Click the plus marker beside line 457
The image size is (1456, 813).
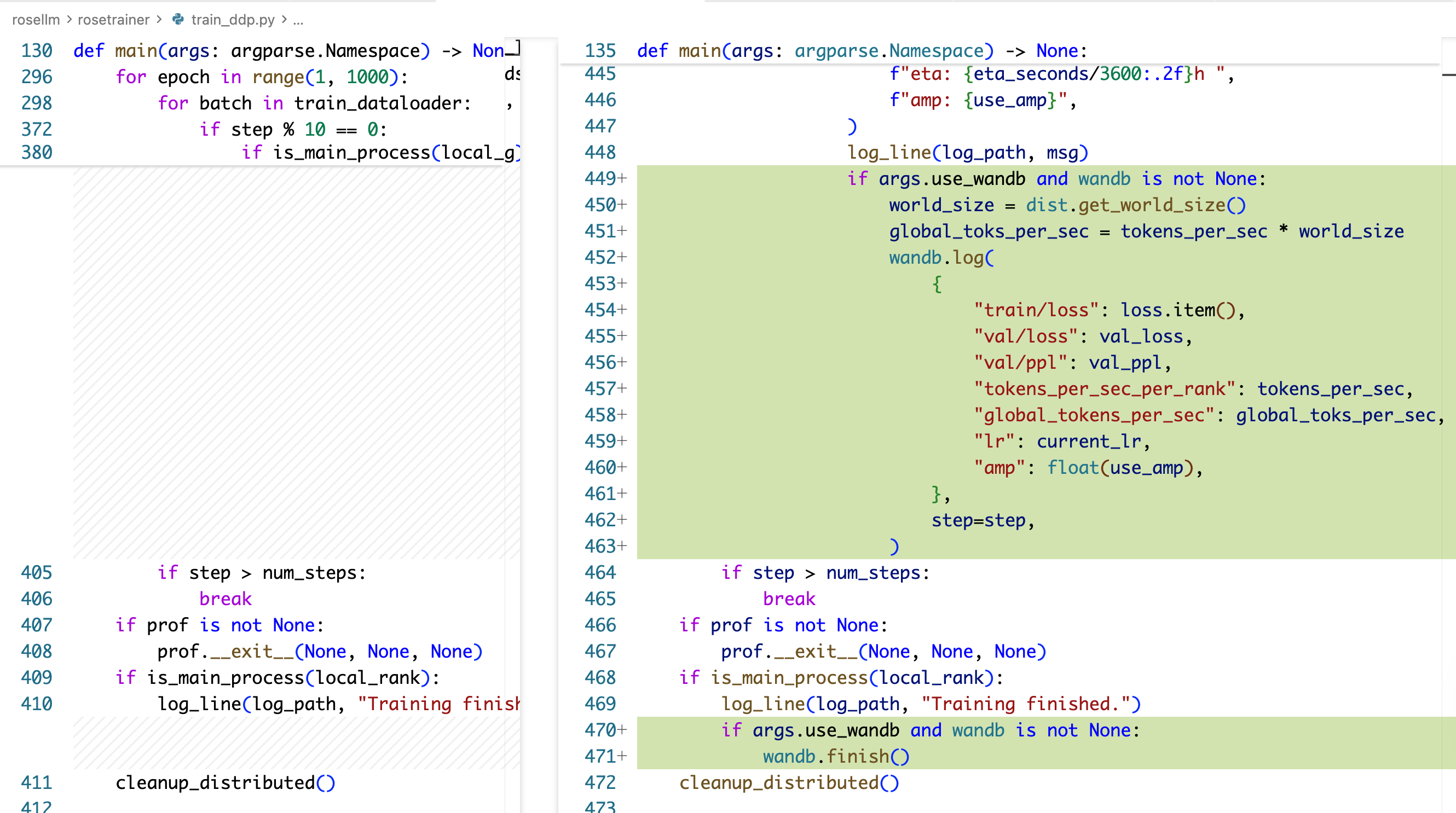point(622,388)
